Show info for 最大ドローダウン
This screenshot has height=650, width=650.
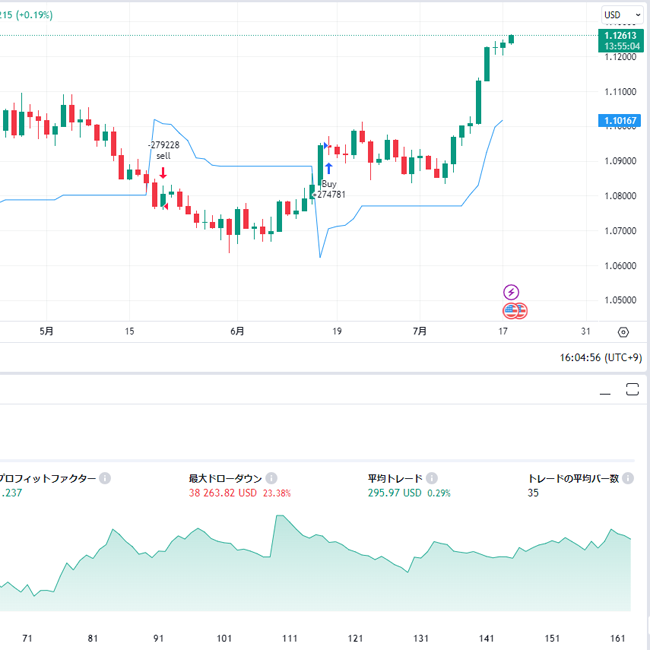coord(271,478)
